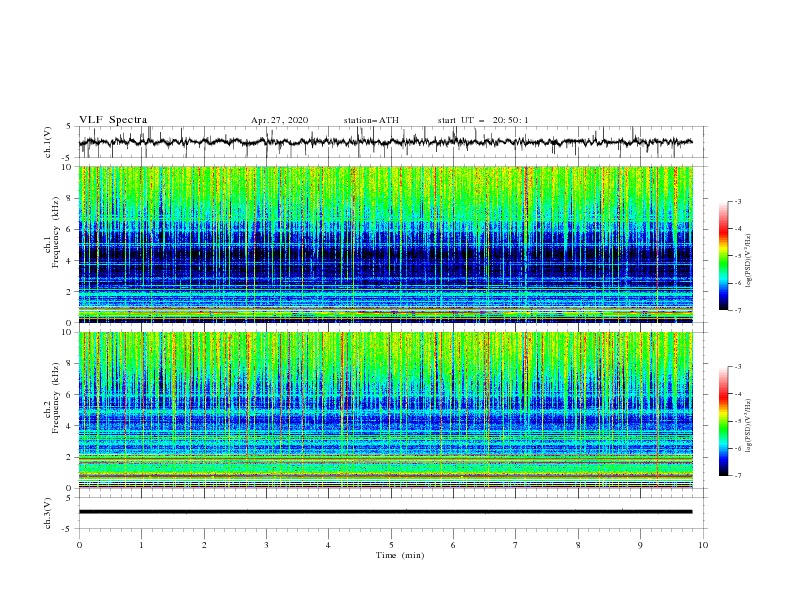Click time axis tick label "5"

[x=391, y=545]
